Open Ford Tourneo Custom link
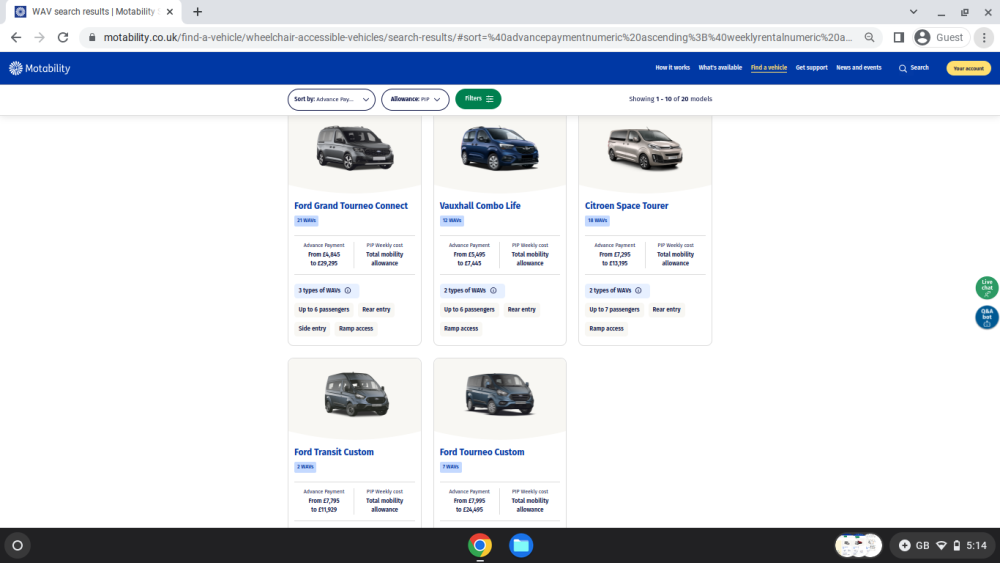Image resolution: width=1000 pixels, height=563 pixels. pos(482,452)
